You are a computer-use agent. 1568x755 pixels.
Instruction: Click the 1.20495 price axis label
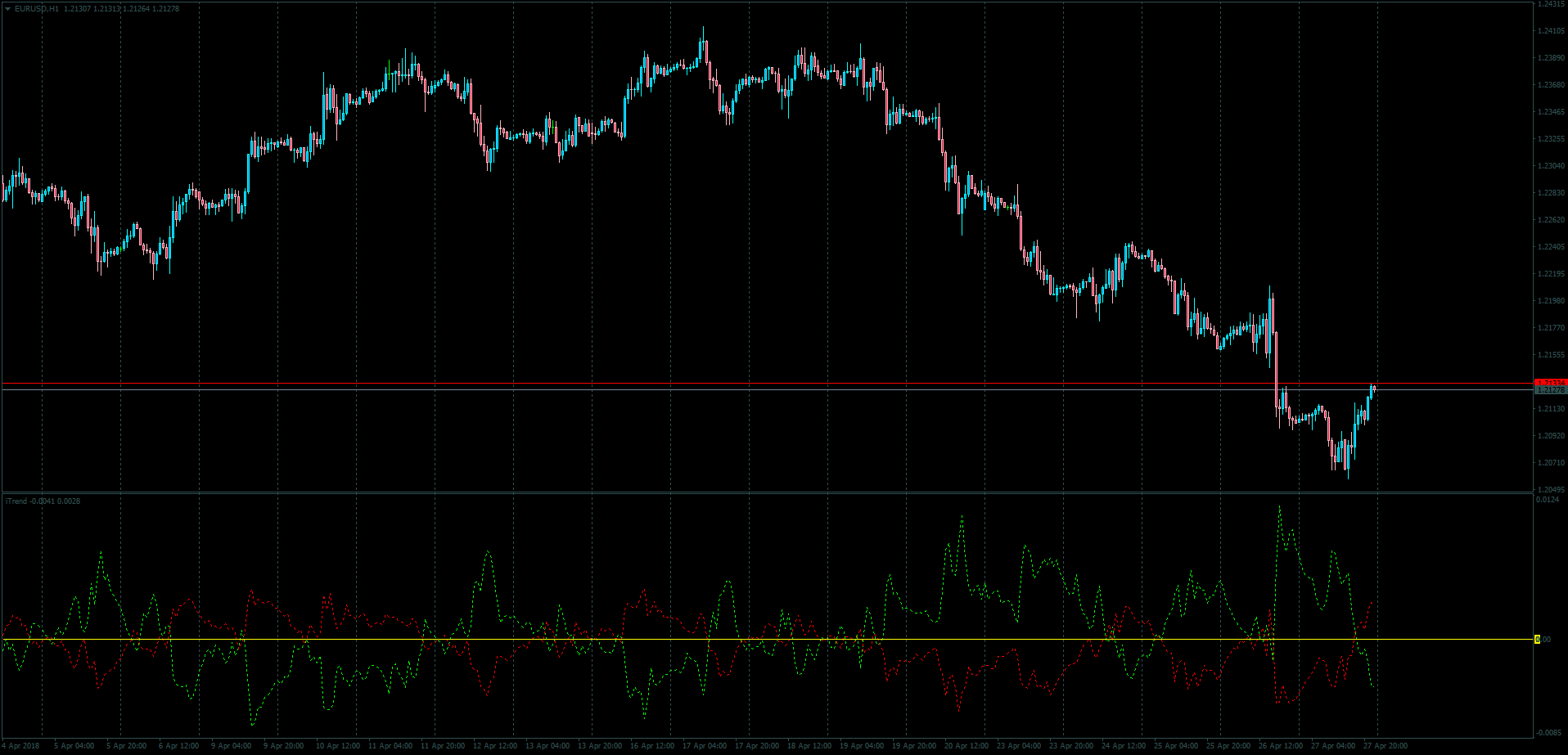pos(1551,490)
